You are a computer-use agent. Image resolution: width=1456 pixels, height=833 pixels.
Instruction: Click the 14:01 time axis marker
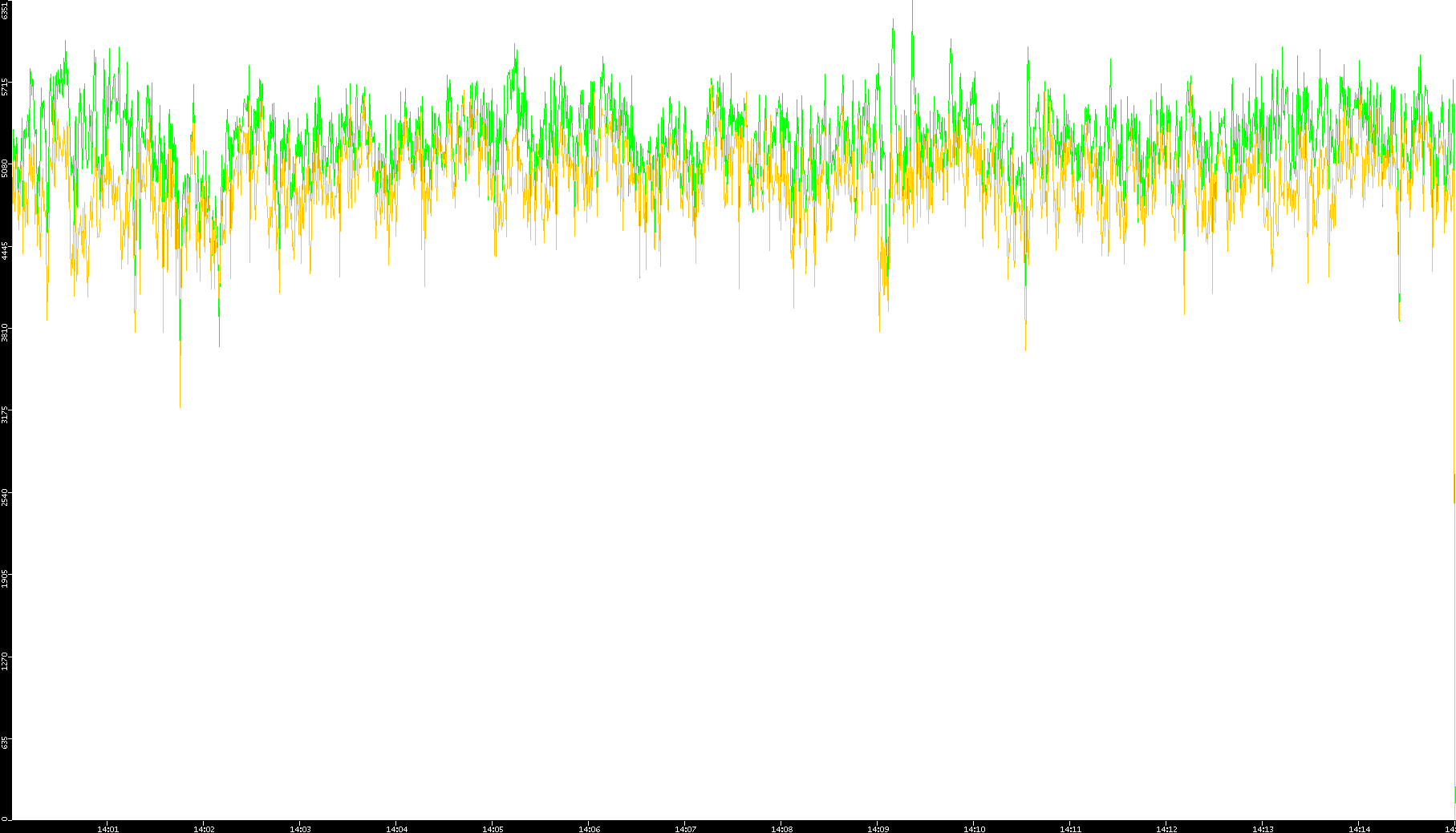pyautogui.click(x=107, y=829)
